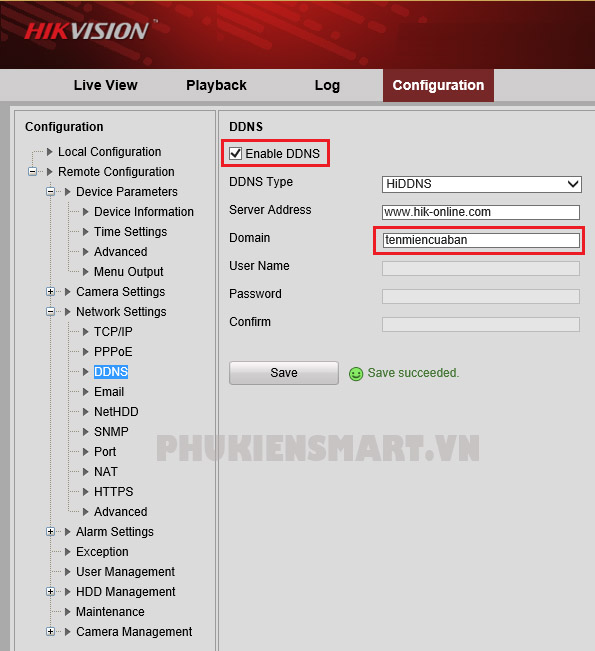This screenshot has width=595, height=651.
Task: Click the arrow icon beside Exception
Action: click(68, 551)
